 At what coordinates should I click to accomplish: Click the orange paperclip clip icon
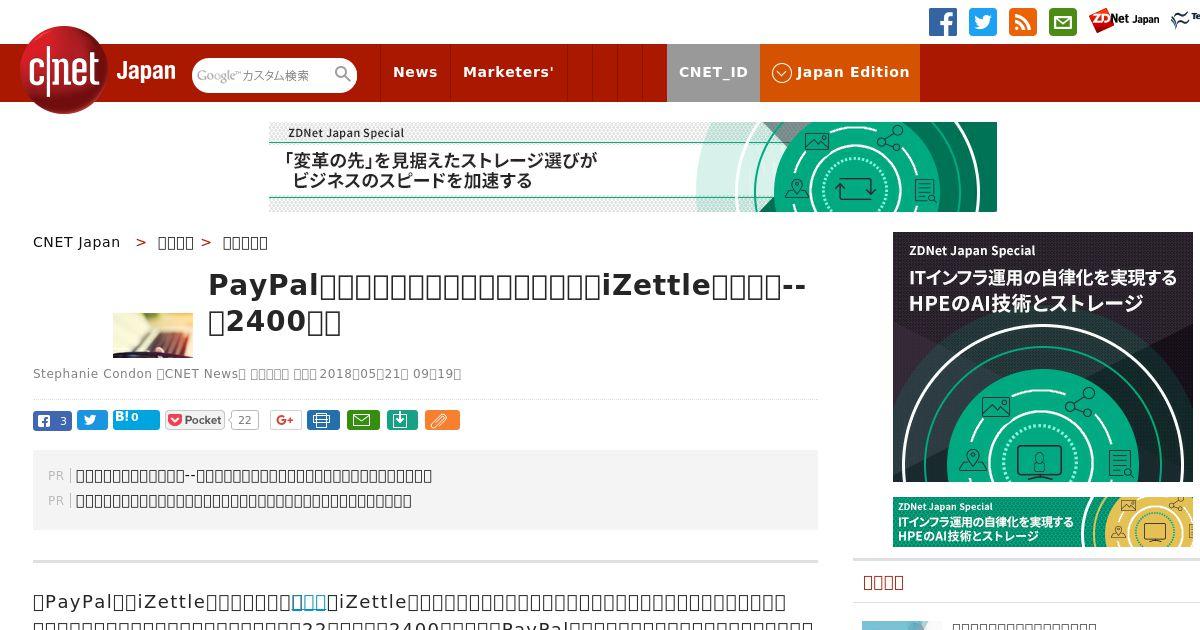click(442, 420)
